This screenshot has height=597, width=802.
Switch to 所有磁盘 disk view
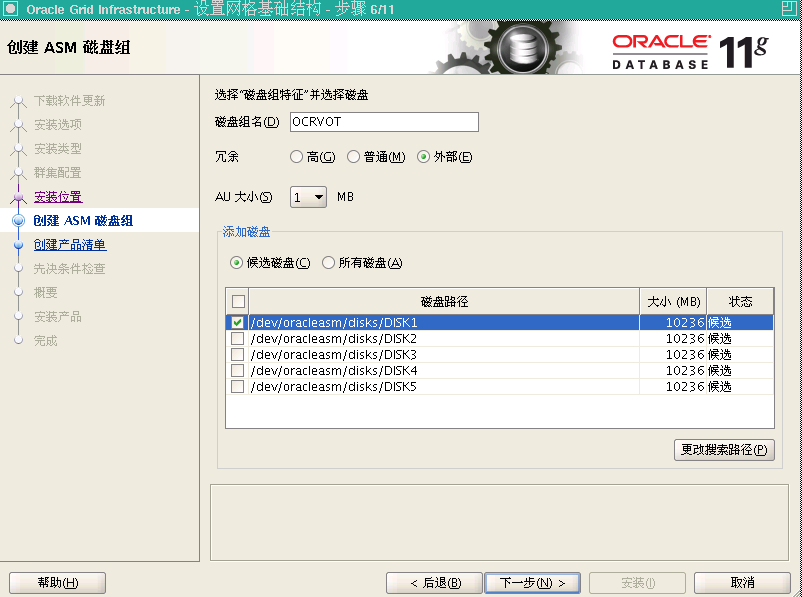click(x=330, y=262)
